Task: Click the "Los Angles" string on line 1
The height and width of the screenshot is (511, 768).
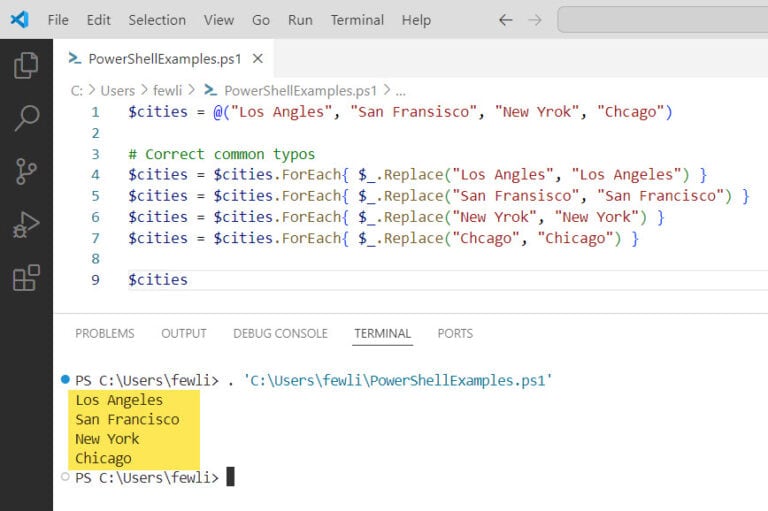Action: tap(281, 112)
